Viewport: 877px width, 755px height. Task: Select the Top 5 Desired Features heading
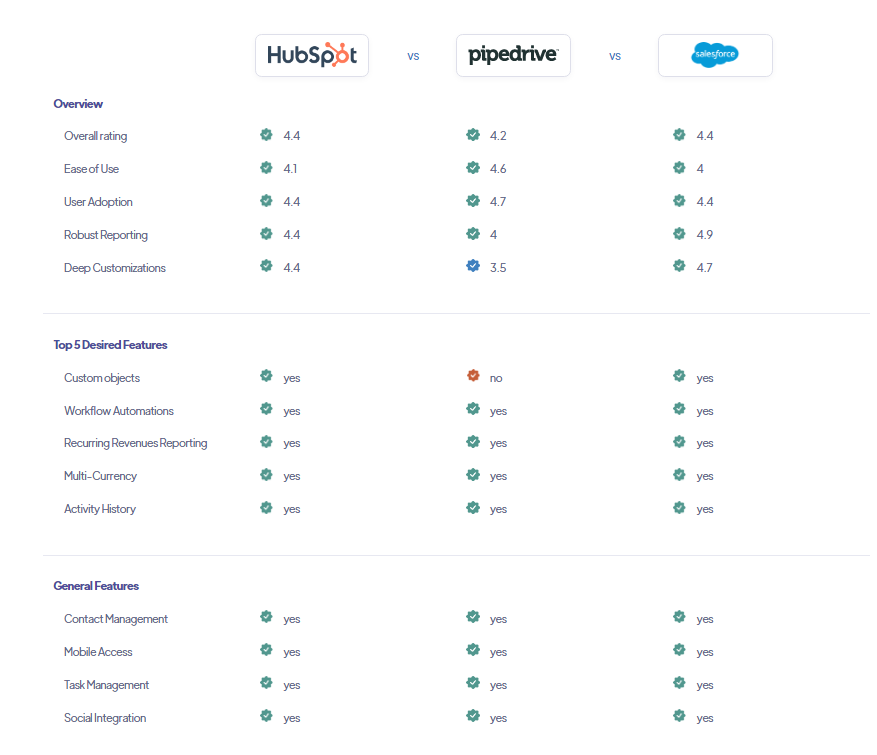110,345
